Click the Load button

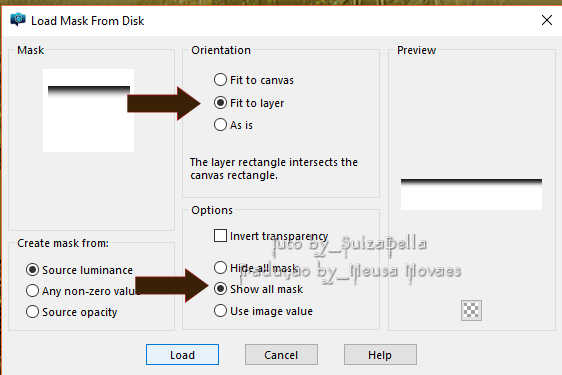point(182,355)
